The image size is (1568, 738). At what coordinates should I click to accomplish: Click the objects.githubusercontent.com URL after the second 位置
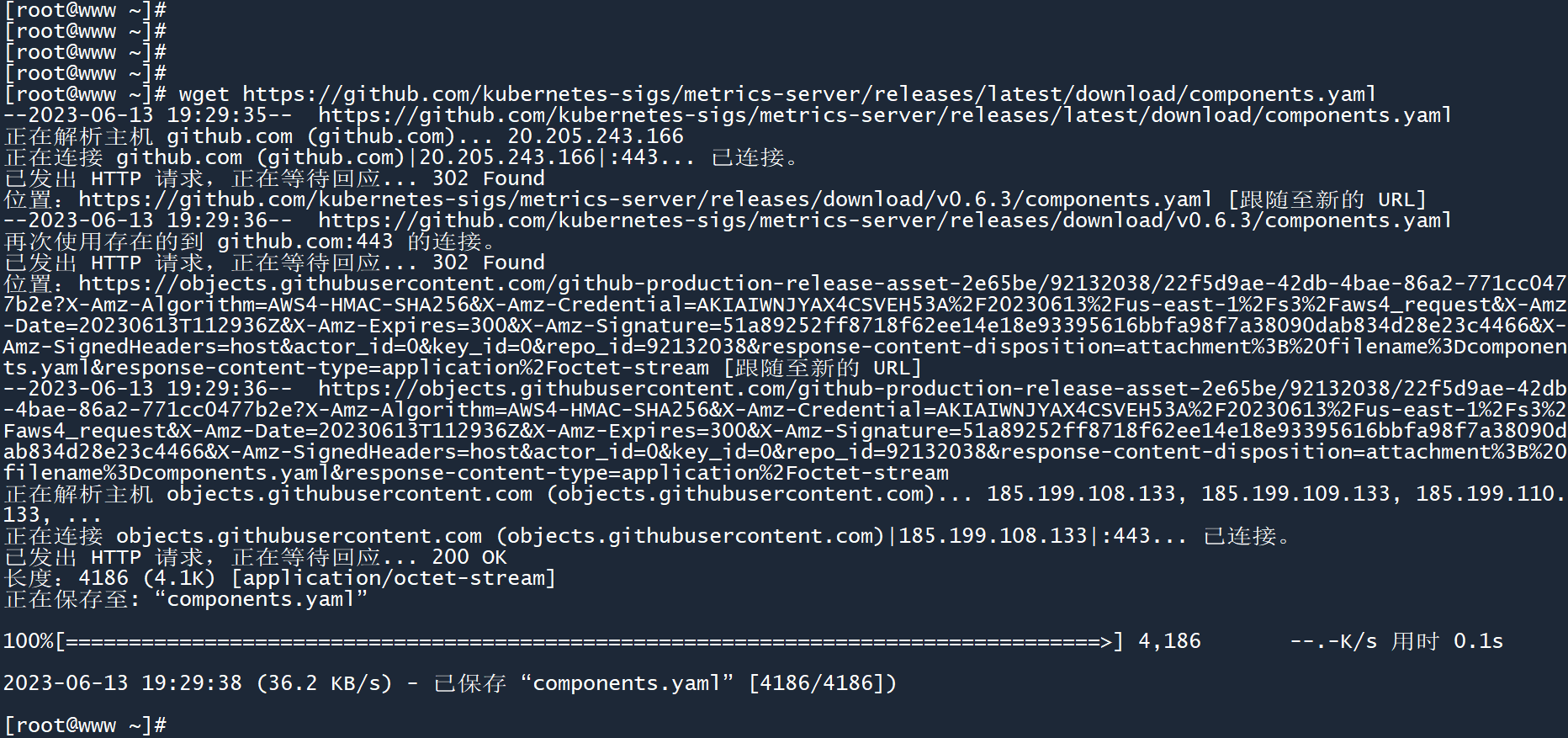click(x=821, y=284)
